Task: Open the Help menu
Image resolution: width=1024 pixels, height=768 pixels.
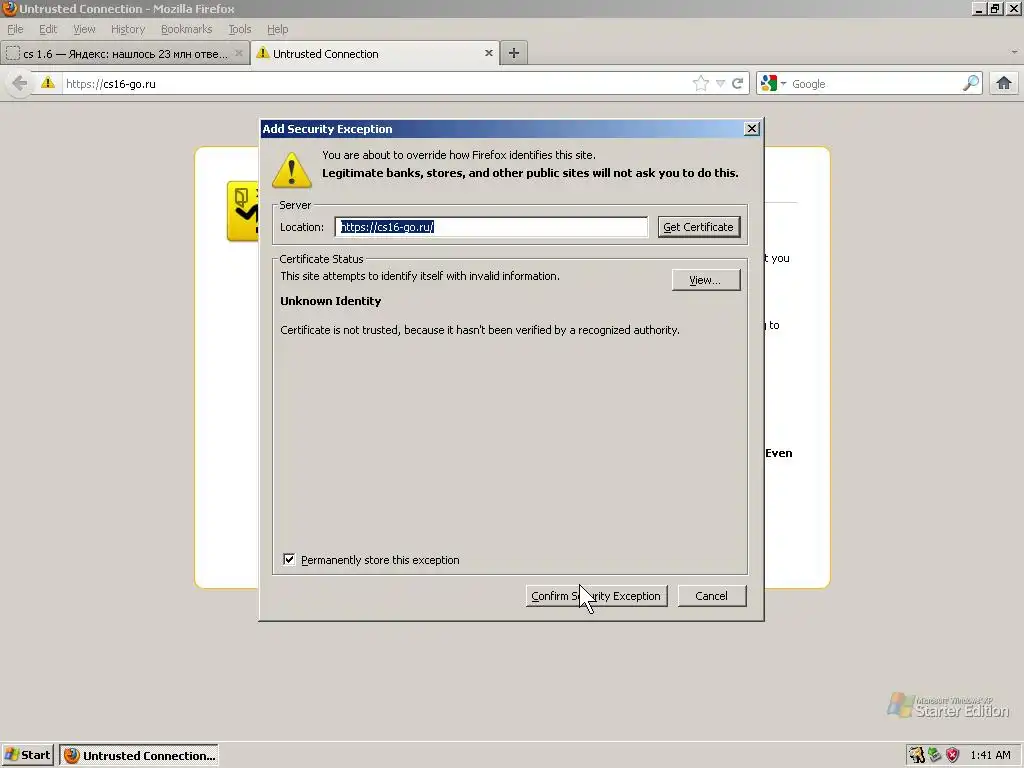Action: click(x=278, y=29)
